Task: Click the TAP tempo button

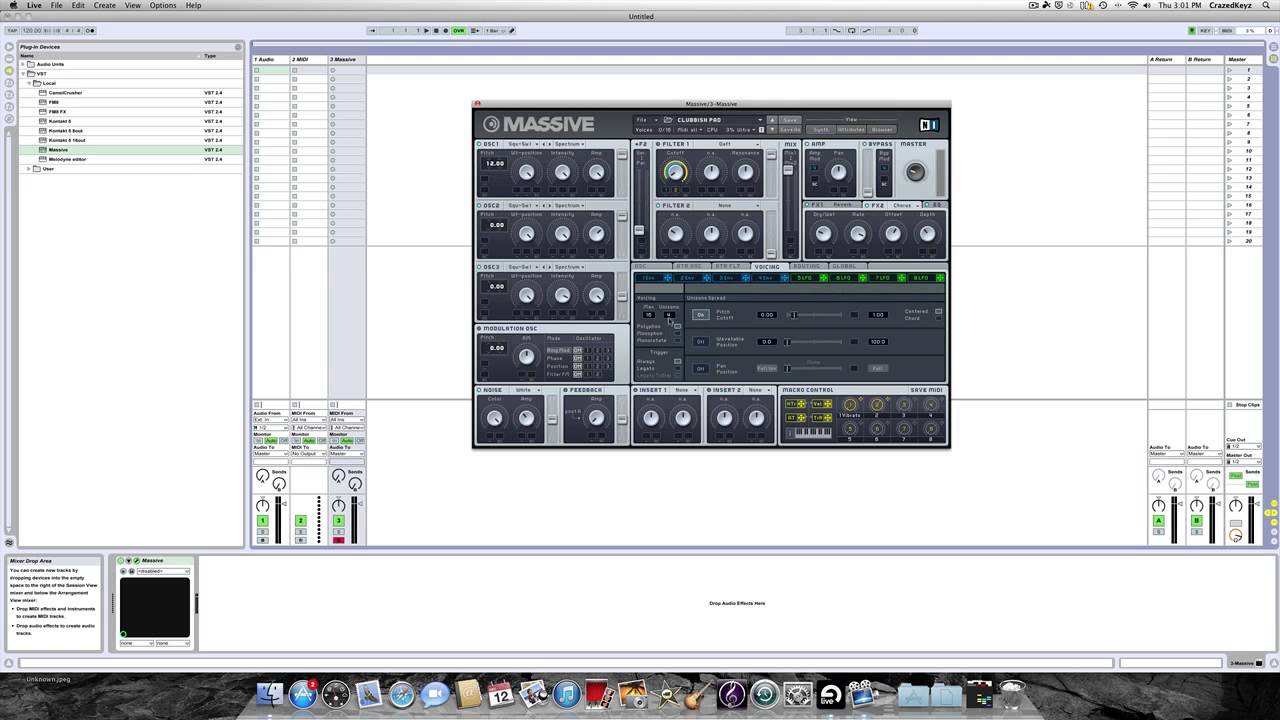Action: pyautogui.click(x=12, y=30)
